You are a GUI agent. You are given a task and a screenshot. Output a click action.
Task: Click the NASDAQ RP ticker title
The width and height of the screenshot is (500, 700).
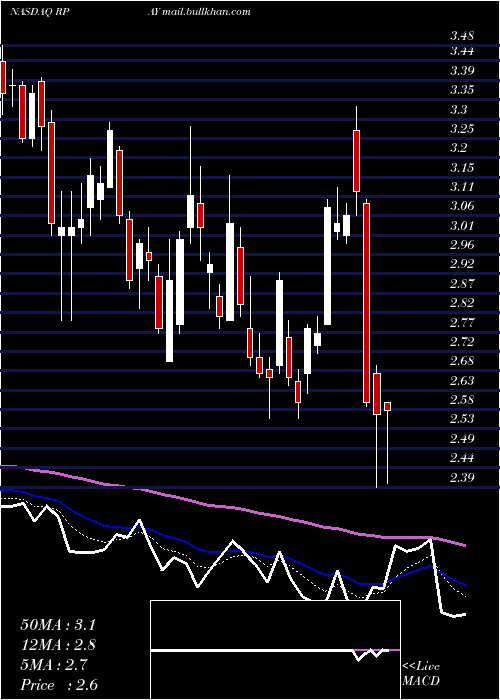[x=42, y=12]
